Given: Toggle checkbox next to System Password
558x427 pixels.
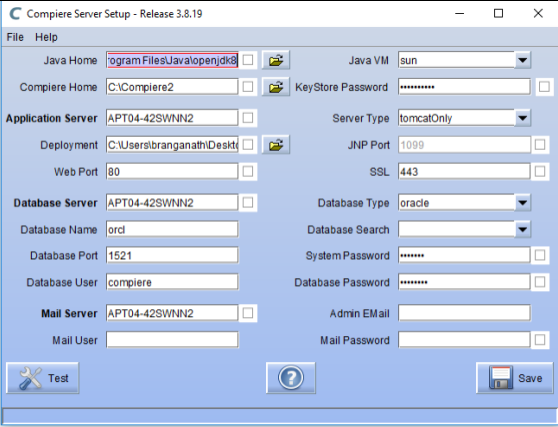Looking at the screenshot, I should point(540,255).
